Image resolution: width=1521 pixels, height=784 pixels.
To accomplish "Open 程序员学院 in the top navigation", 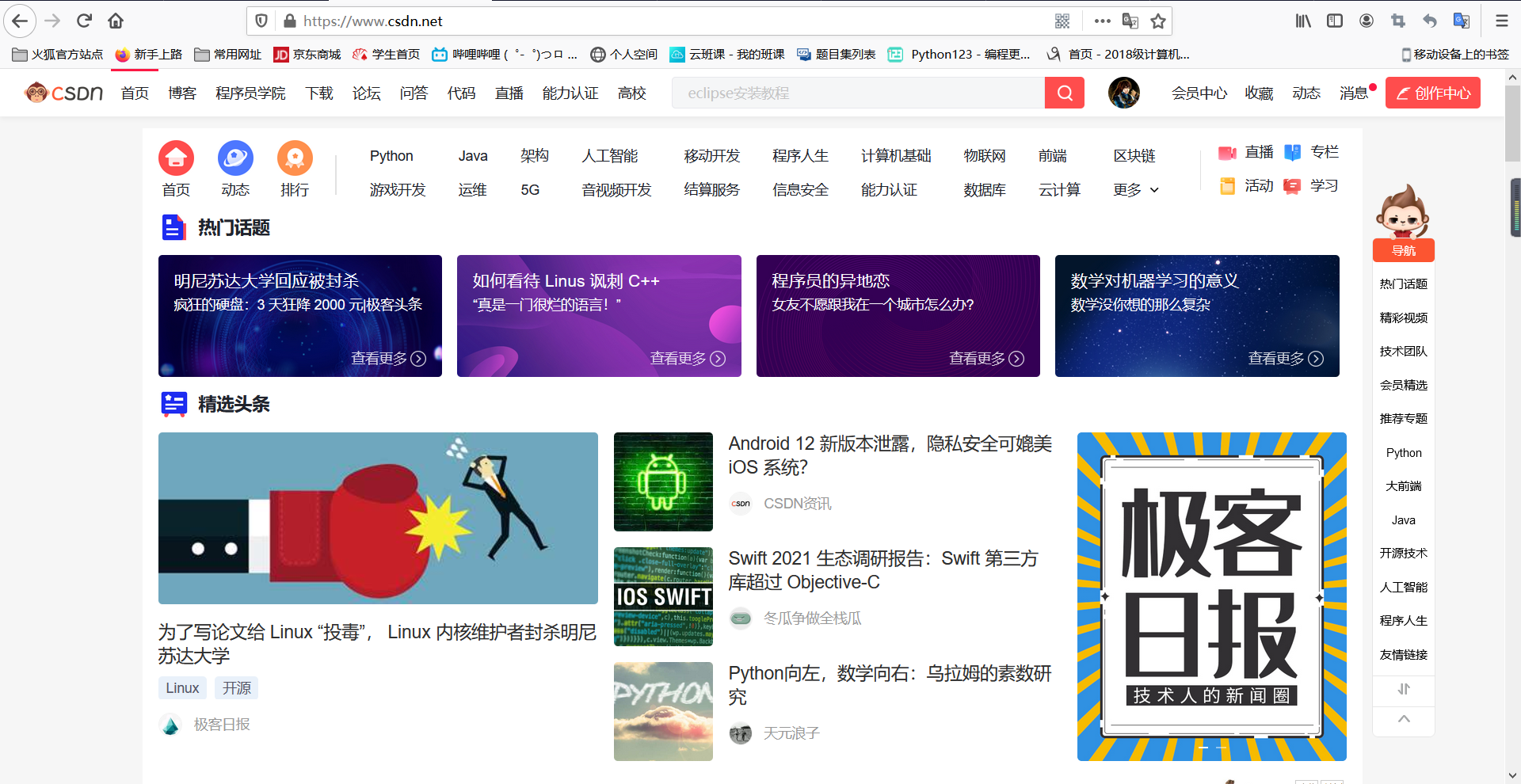I will pos(250,93).
